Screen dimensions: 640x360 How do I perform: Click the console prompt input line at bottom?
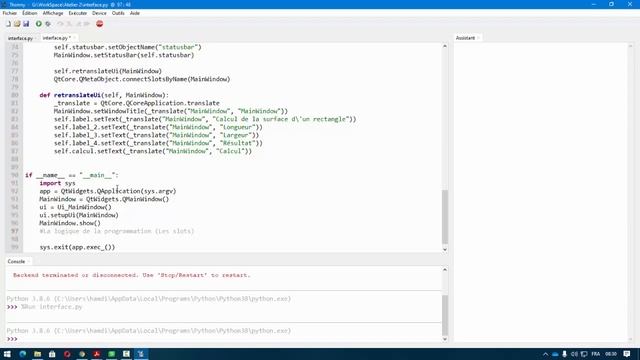[224, 339]
